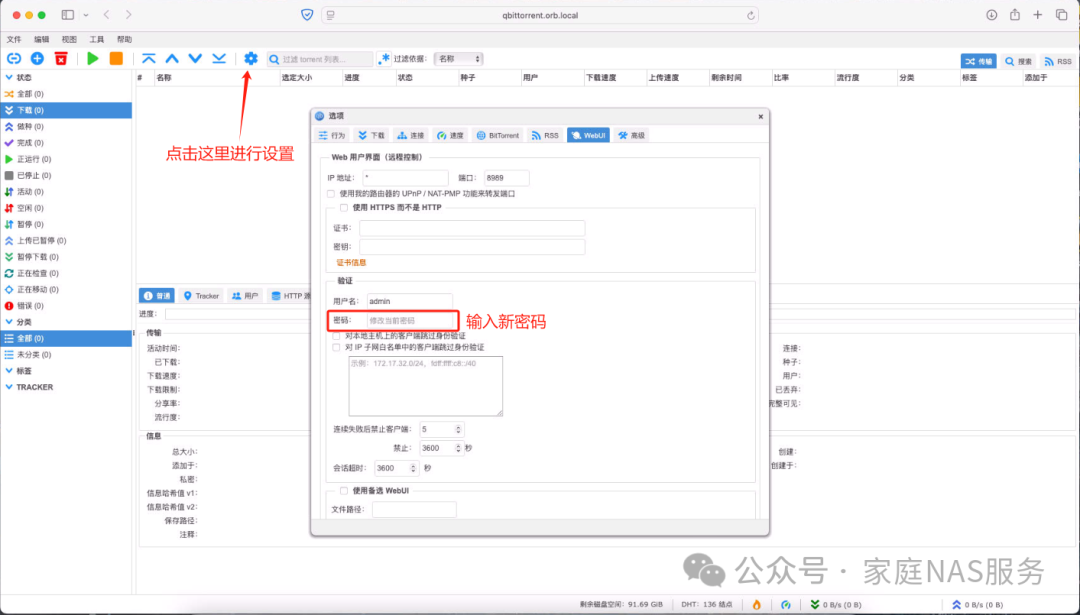Viewport: 1080px width, 615px height.
Task: Check UPnP / NAT-PMP 端口转发 option
Action: pos(331,193)
